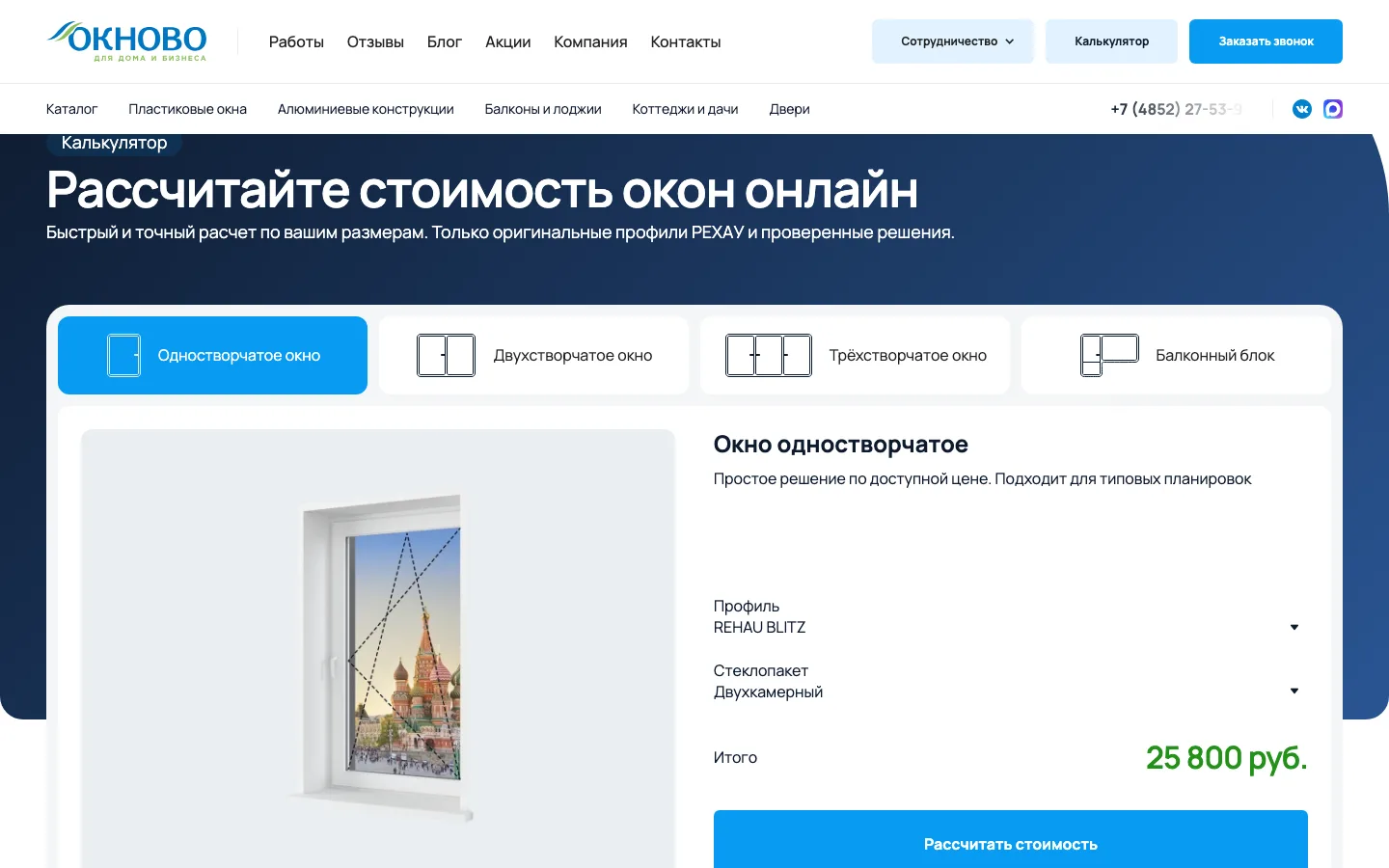Image resolution: width=1389 pixels, height=868 pixels.
Task: Select the Трёхстворчатое окно tab
Action: click(x=855, y=356)
